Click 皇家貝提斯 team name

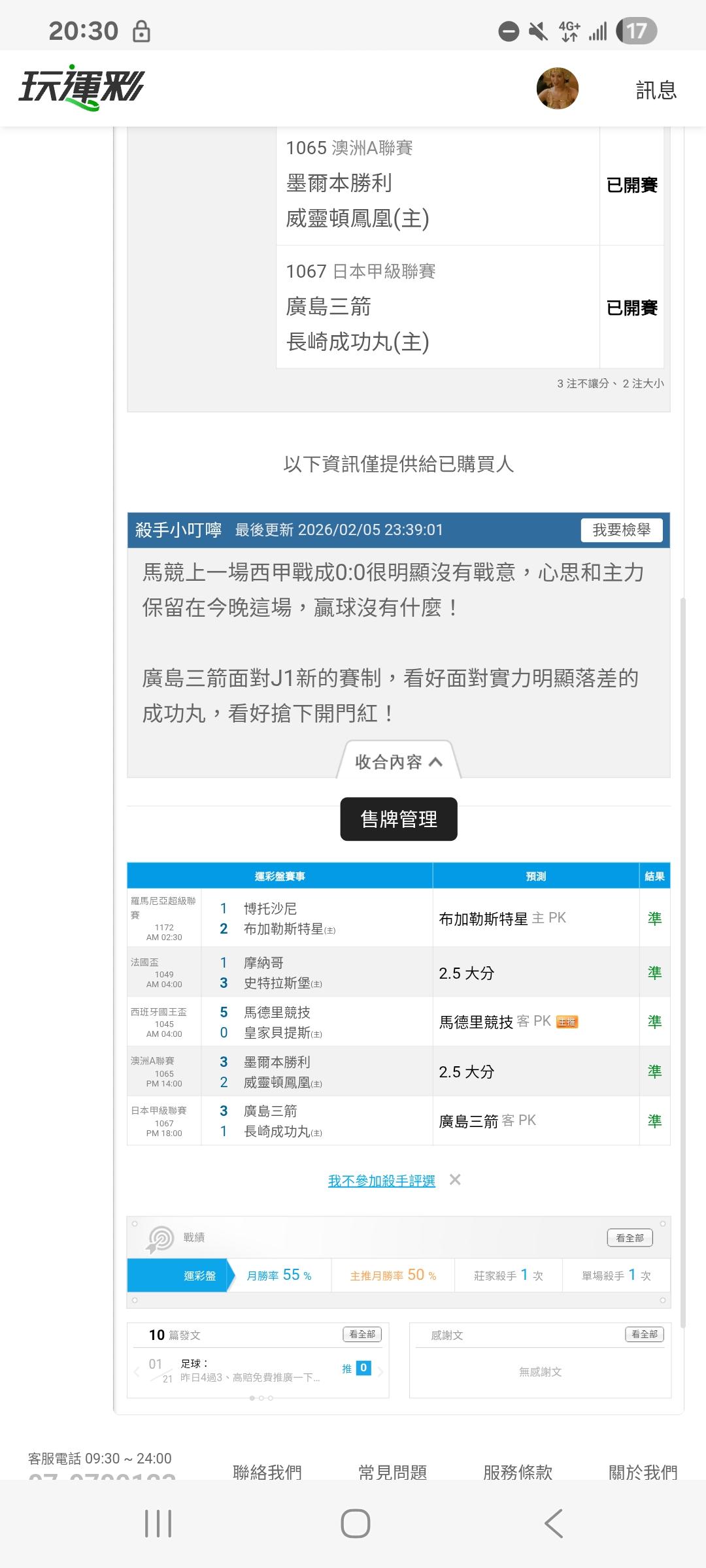pos(277,1033)
